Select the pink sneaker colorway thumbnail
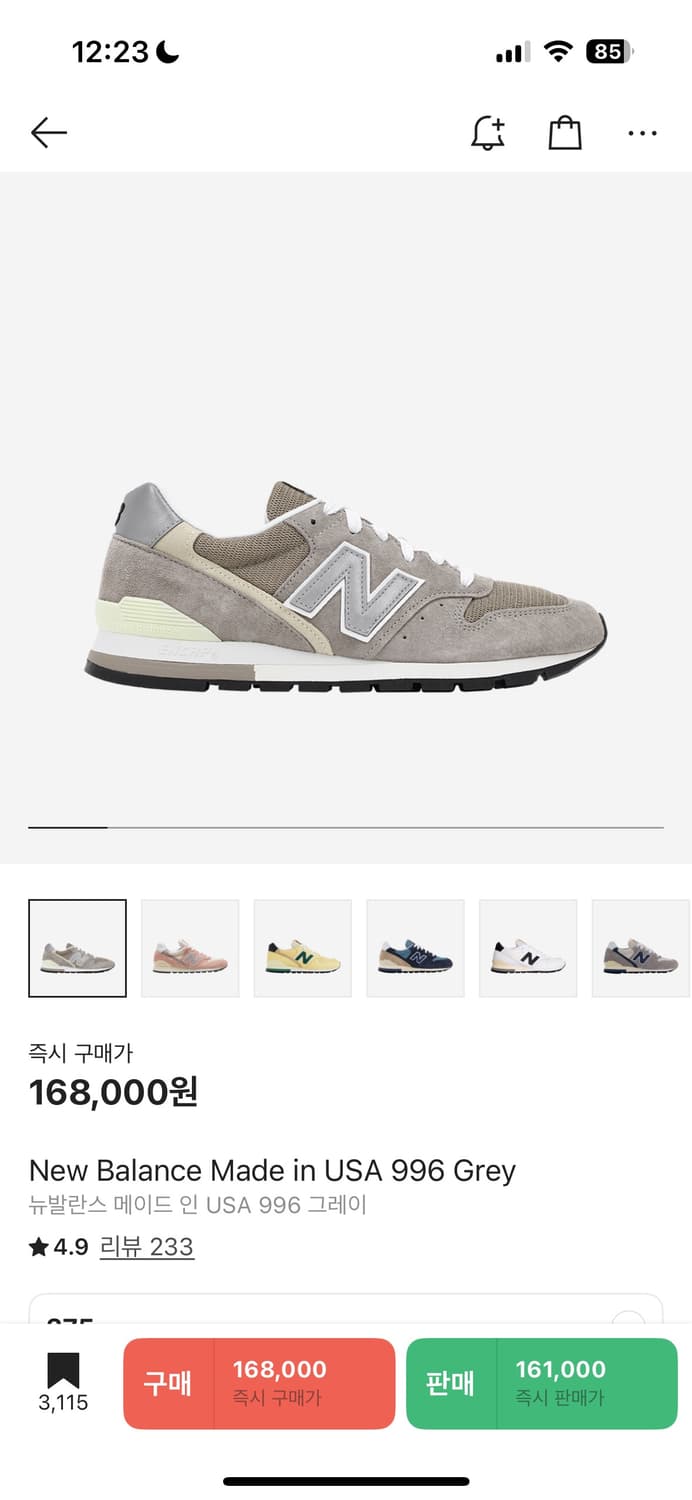Image resolution: width=692 pixels, height=1500 pixels. [190, 948]
